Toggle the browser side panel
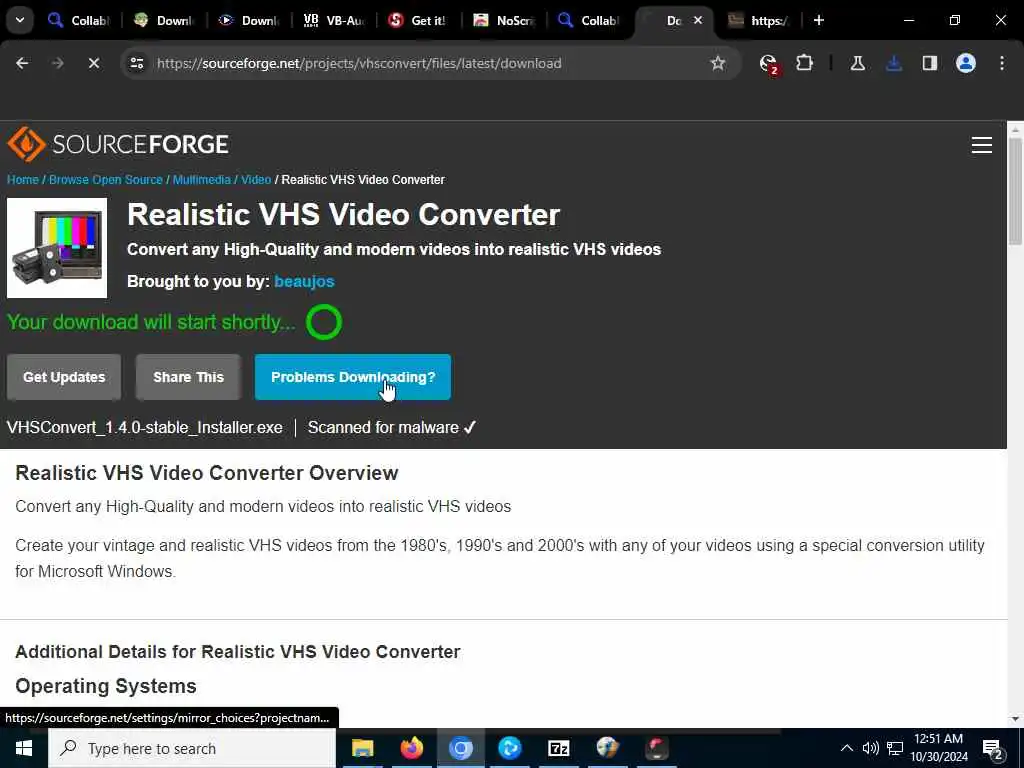1024x768 pixels. [x=930, y=63]
